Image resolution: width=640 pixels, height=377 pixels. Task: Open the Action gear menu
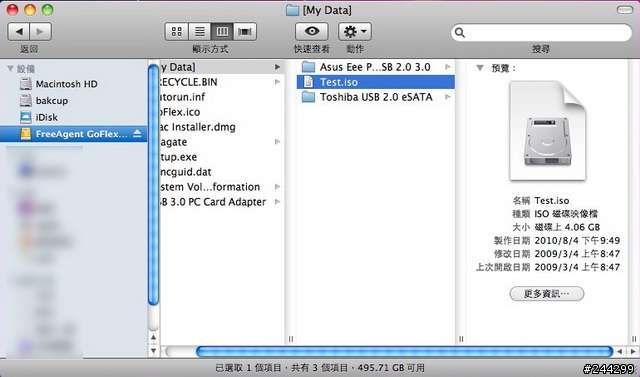pyautogui.click(x=355, y=31)
